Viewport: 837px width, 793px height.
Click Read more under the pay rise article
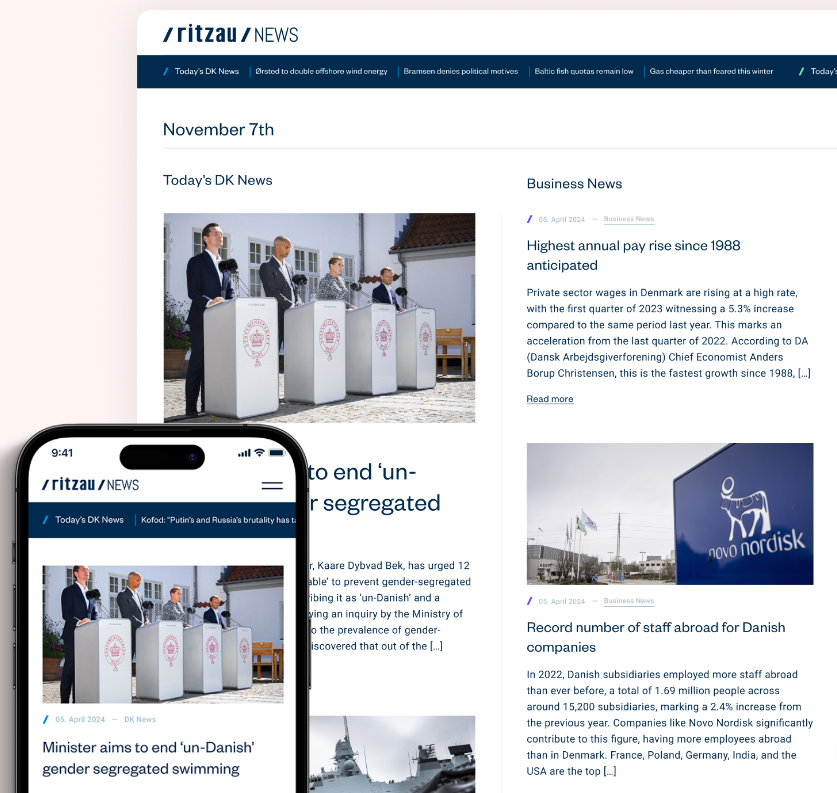pos(550,399)
